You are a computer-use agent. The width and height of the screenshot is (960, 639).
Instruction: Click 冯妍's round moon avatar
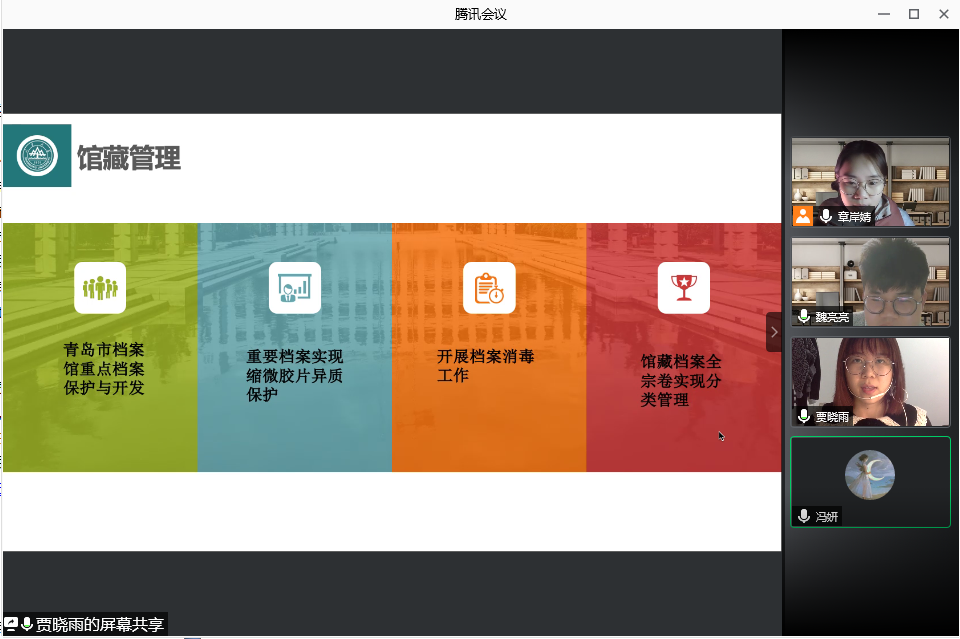pos(869,475)
